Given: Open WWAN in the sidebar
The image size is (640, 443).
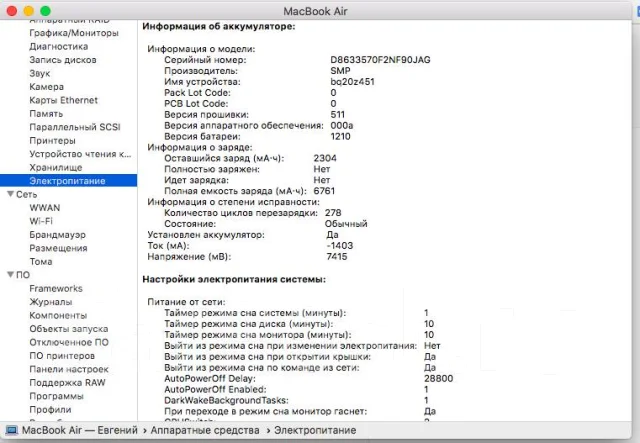Looking at the screenshot, I should pyautogui.click(x=45, y=208).
